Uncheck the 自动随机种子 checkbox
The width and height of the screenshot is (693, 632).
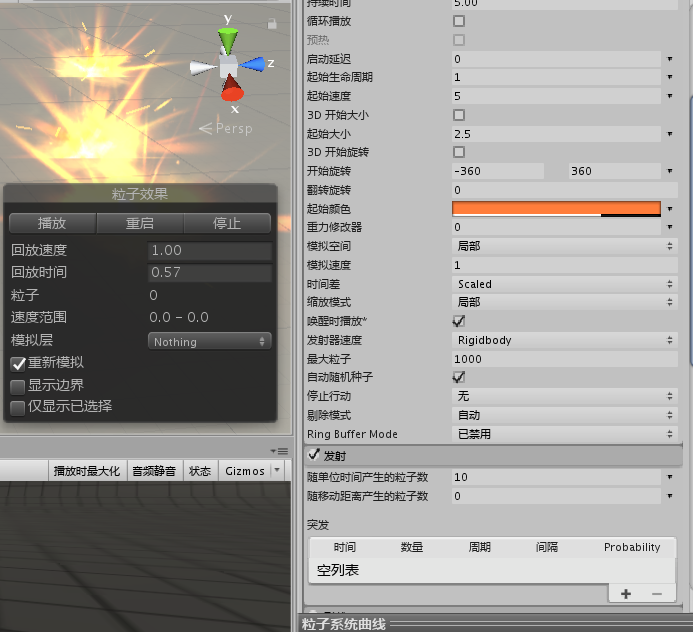(459, 377)
